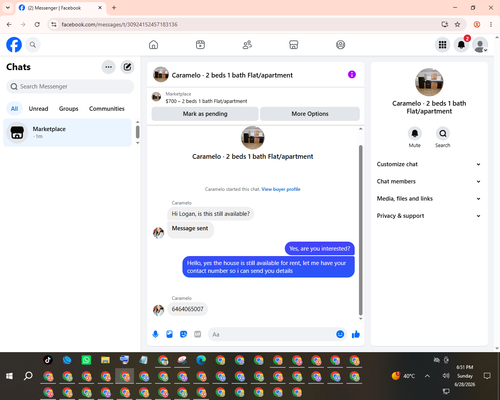
Task: Switch to the Unread tab
Action: 38,109
